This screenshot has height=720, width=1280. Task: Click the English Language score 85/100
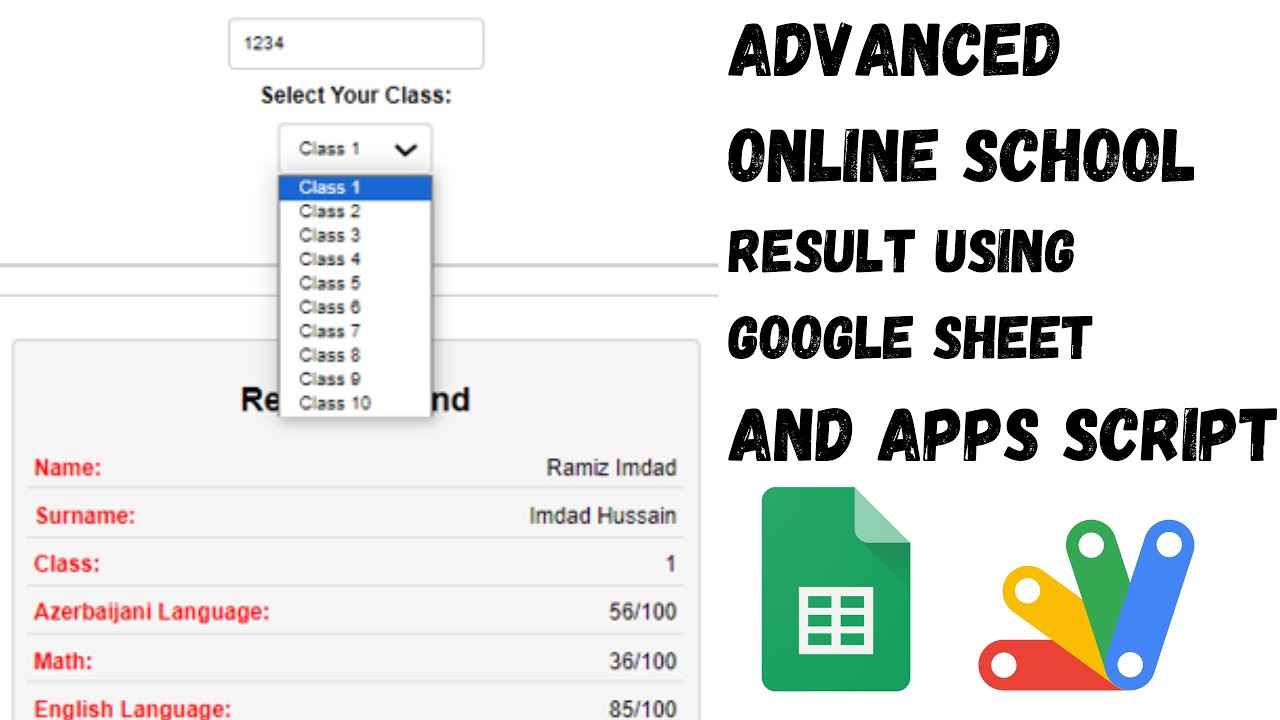[642, 709]
